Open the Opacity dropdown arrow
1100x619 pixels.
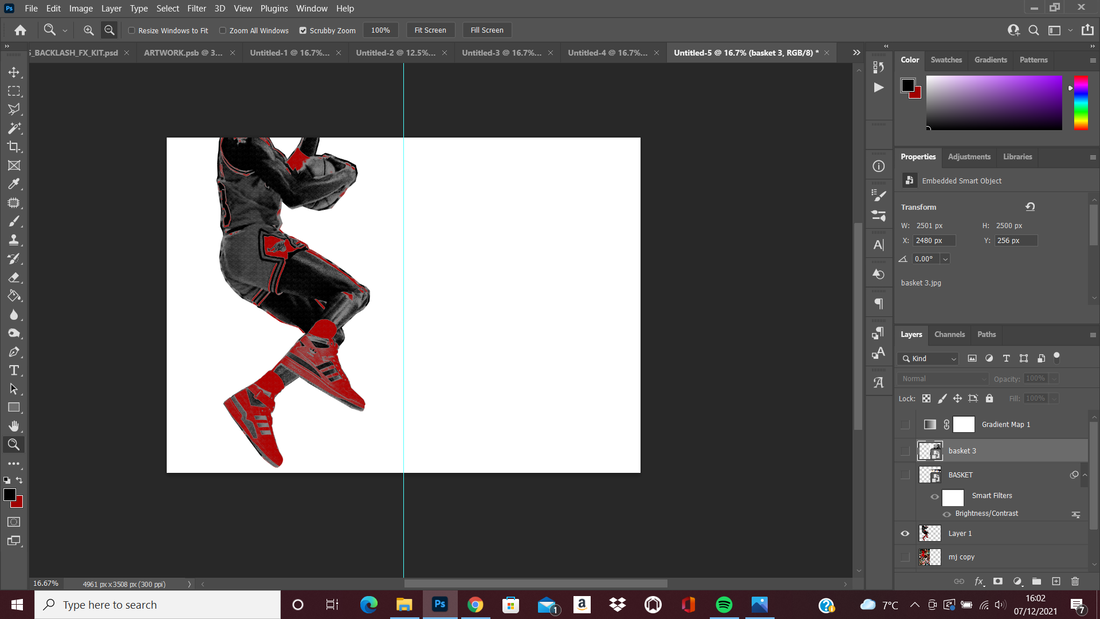click(1054, 379)
